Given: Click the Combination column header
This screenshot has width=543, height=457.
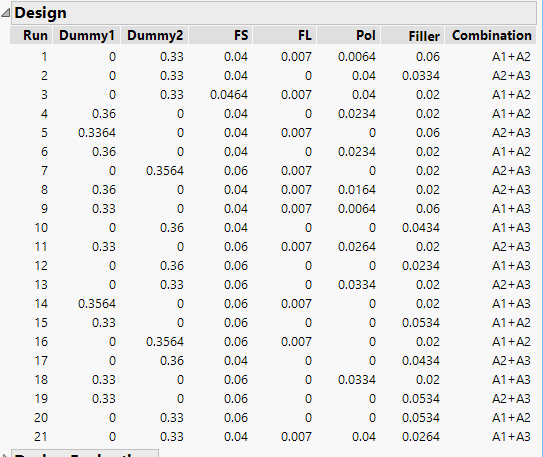Looking at the screenshot, I should [x=491, y=35].
